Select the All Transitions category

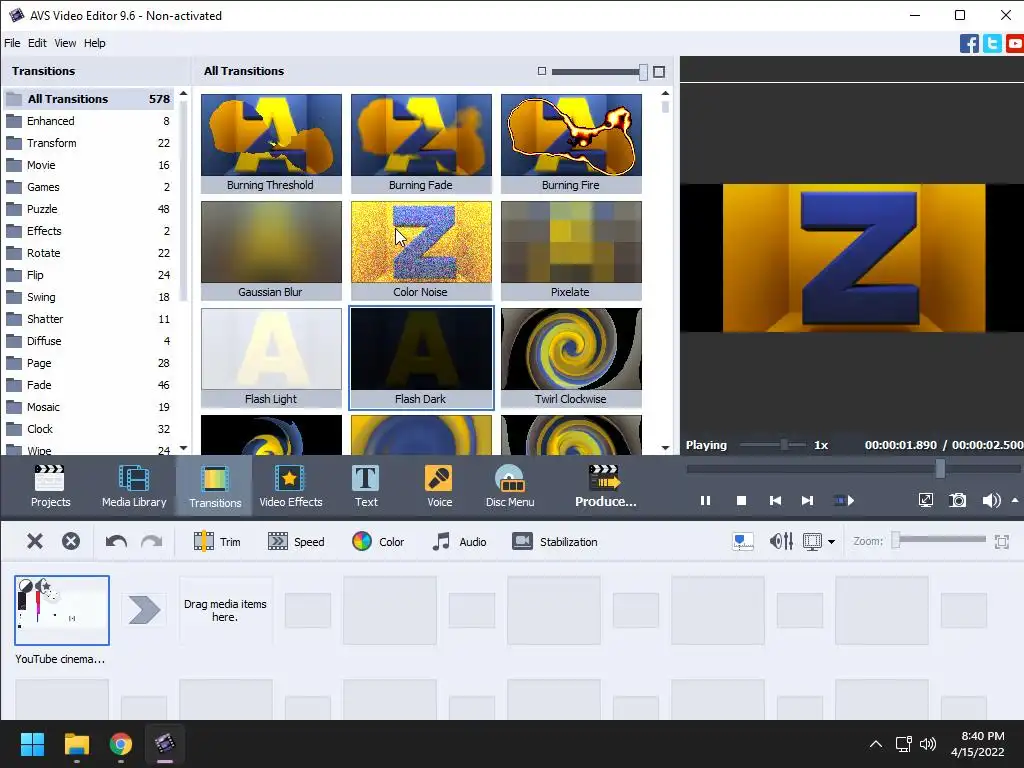click(89, 99)
